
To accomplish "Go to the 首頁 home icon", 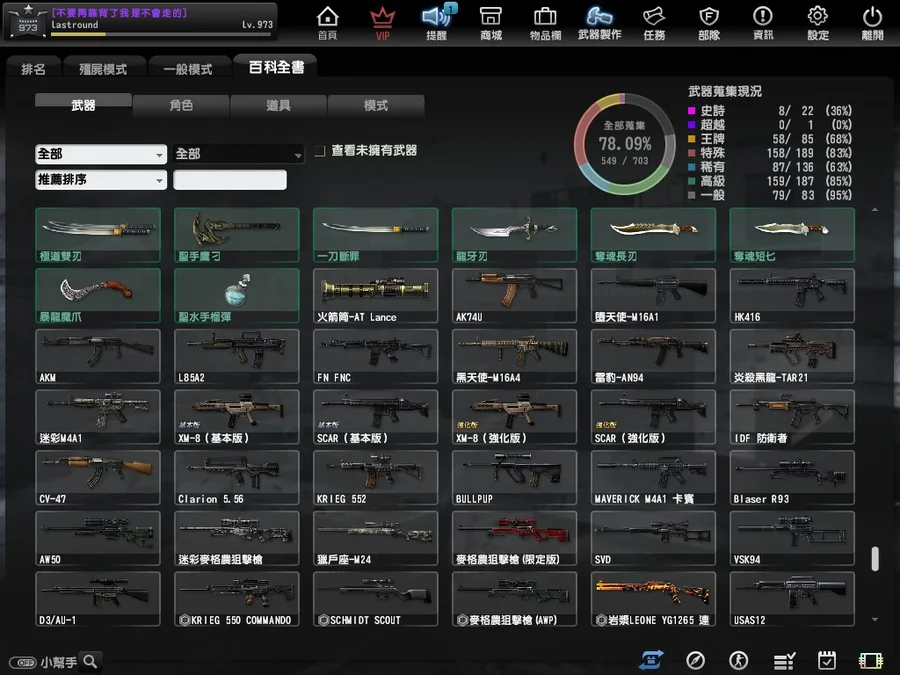I will pyautogui.click(x=327, y=23).
